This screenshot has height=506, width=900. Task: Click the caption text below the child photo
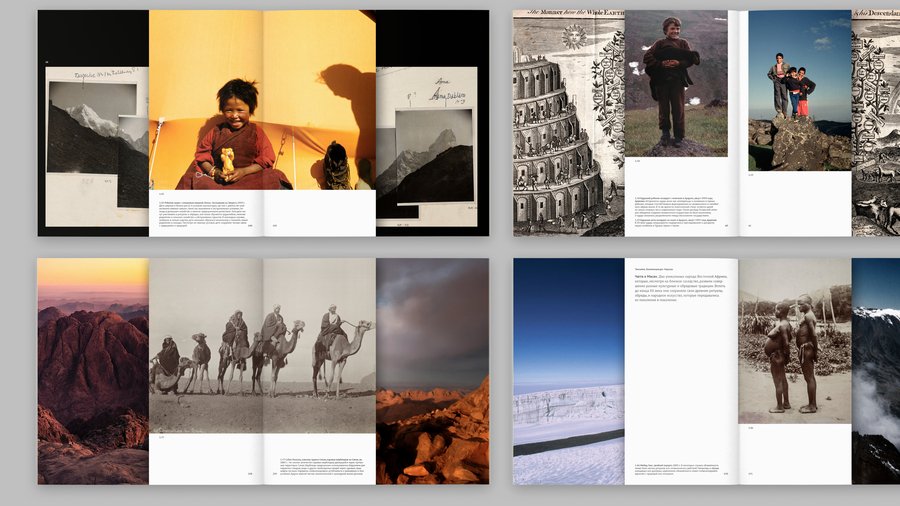pyautogui.click(x=205, y=213)
